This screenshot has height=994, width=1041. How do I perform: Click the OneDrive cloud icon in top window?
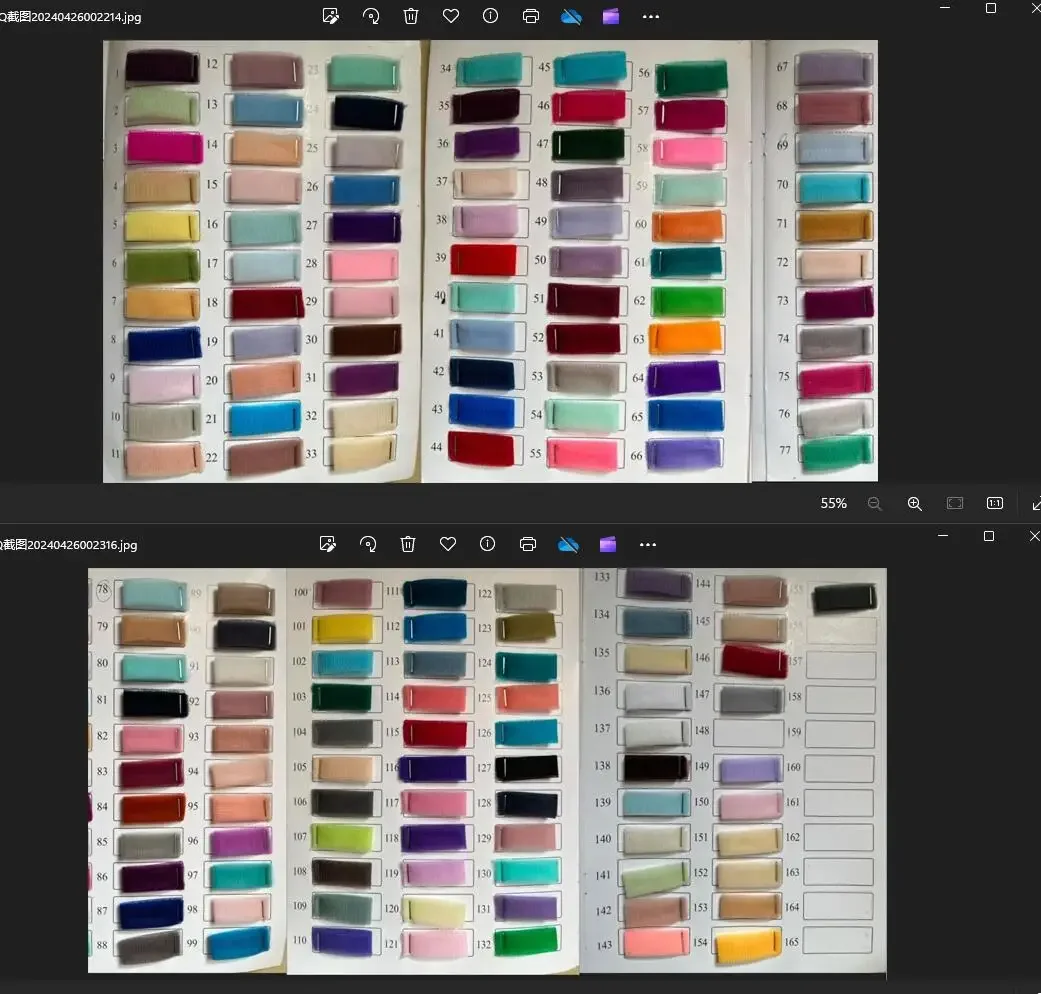[x=571, y=16]
